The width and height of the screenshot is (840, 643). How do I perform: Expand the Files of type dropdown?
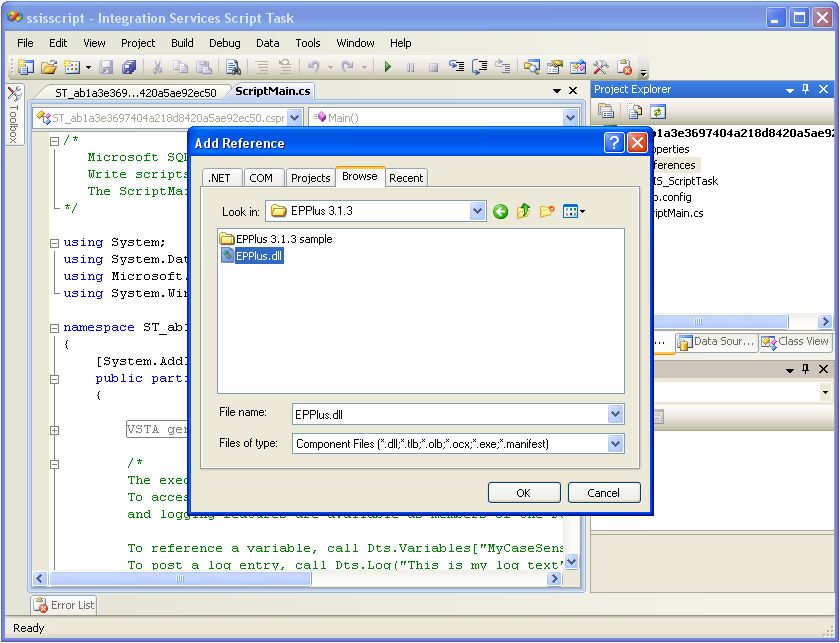coord(615,443)
